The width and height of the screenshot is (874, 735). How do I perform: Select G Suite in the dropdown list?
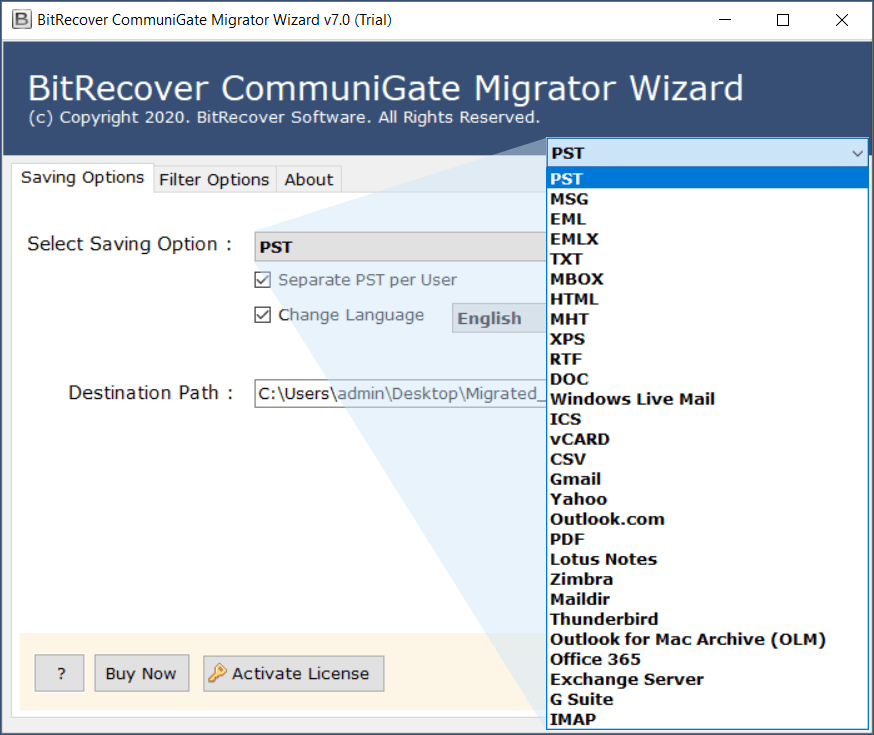(x=707, y=700)
